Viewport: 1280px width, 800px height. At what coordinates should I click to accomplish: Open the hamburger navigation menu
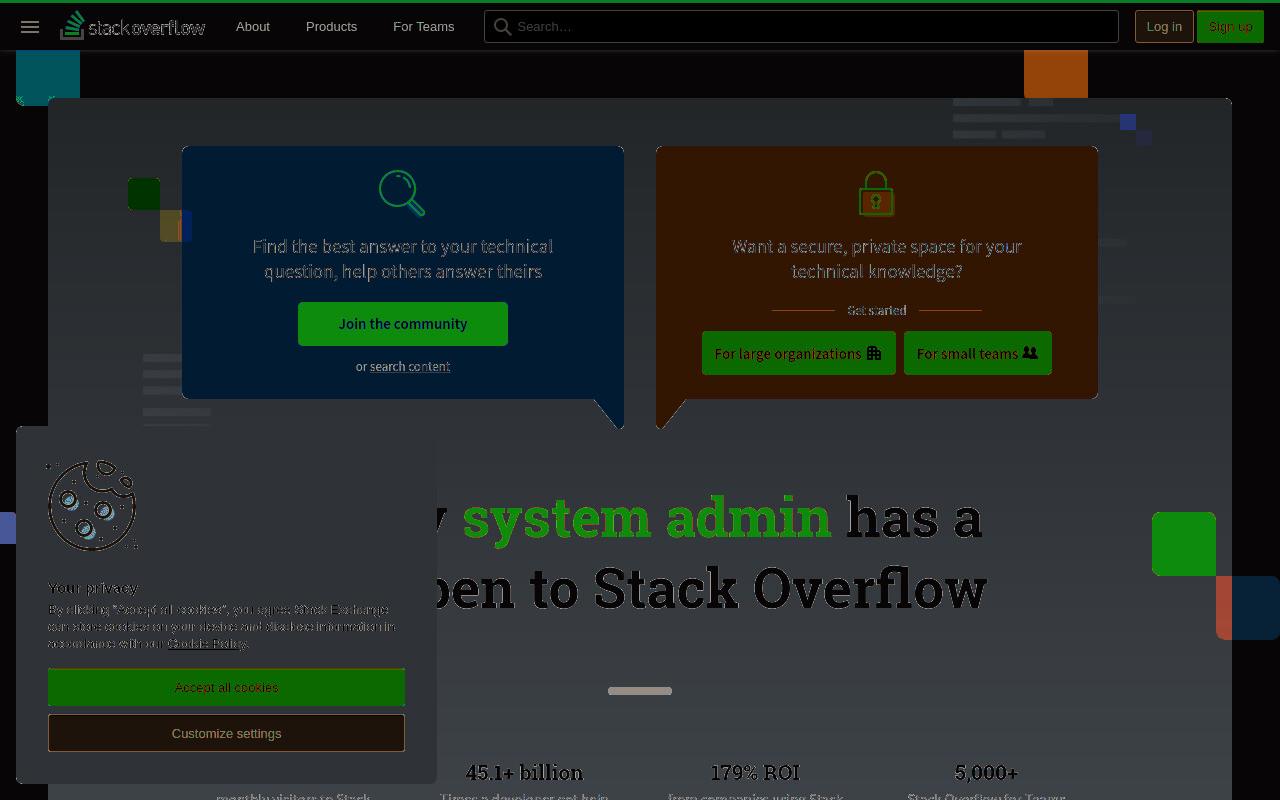click(x=30, y=27)
